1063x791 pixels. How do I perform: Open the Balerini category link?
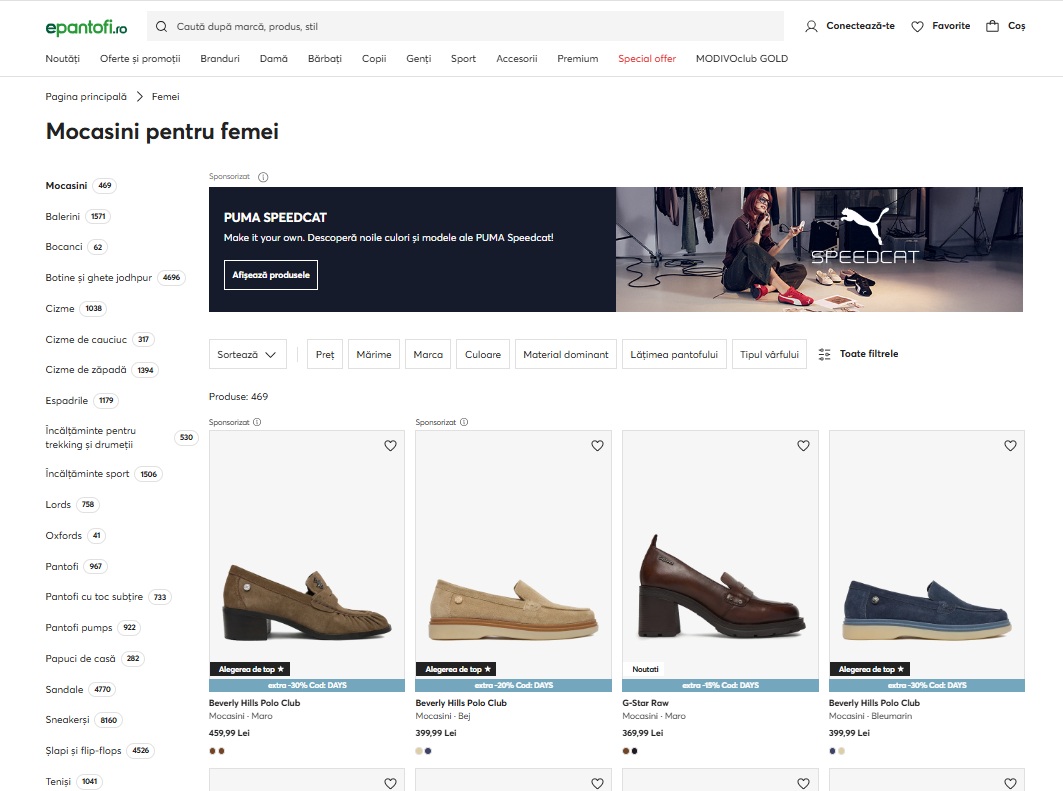pyautogui.click(x=63, y=216)
